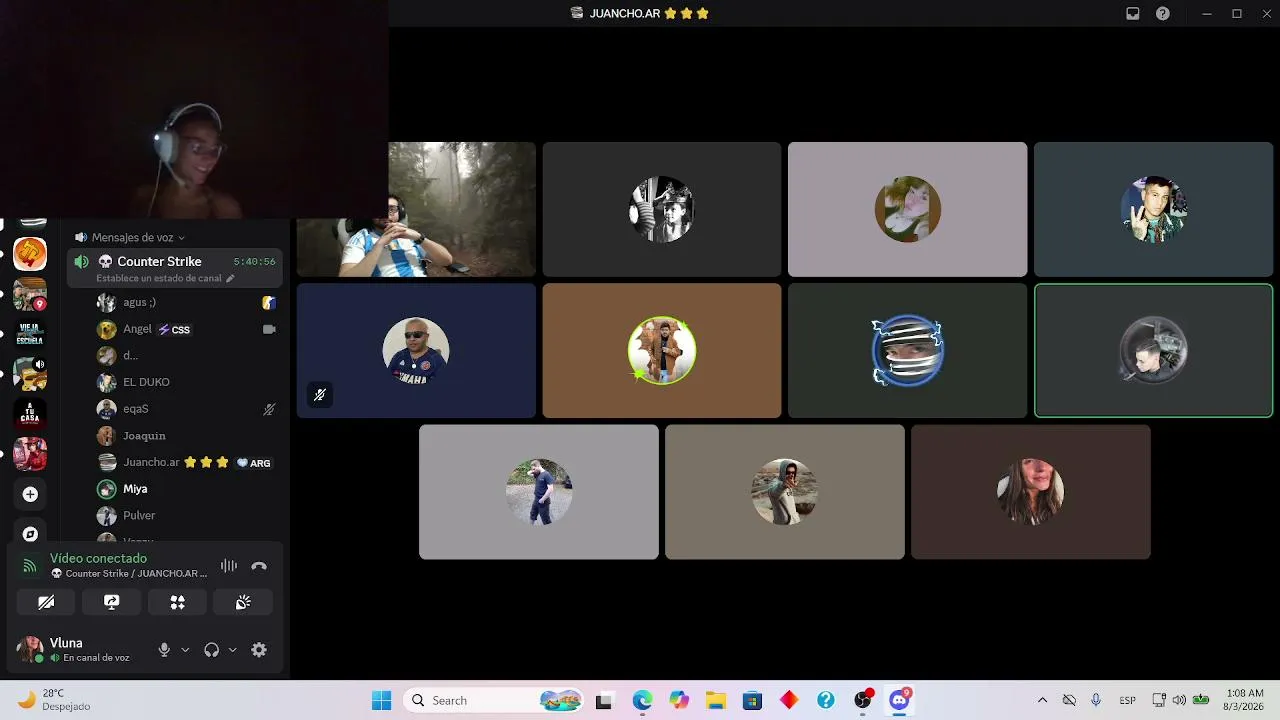
Task: Focus the highlighted speaking participant tile
Action: tap(1153, 350)
